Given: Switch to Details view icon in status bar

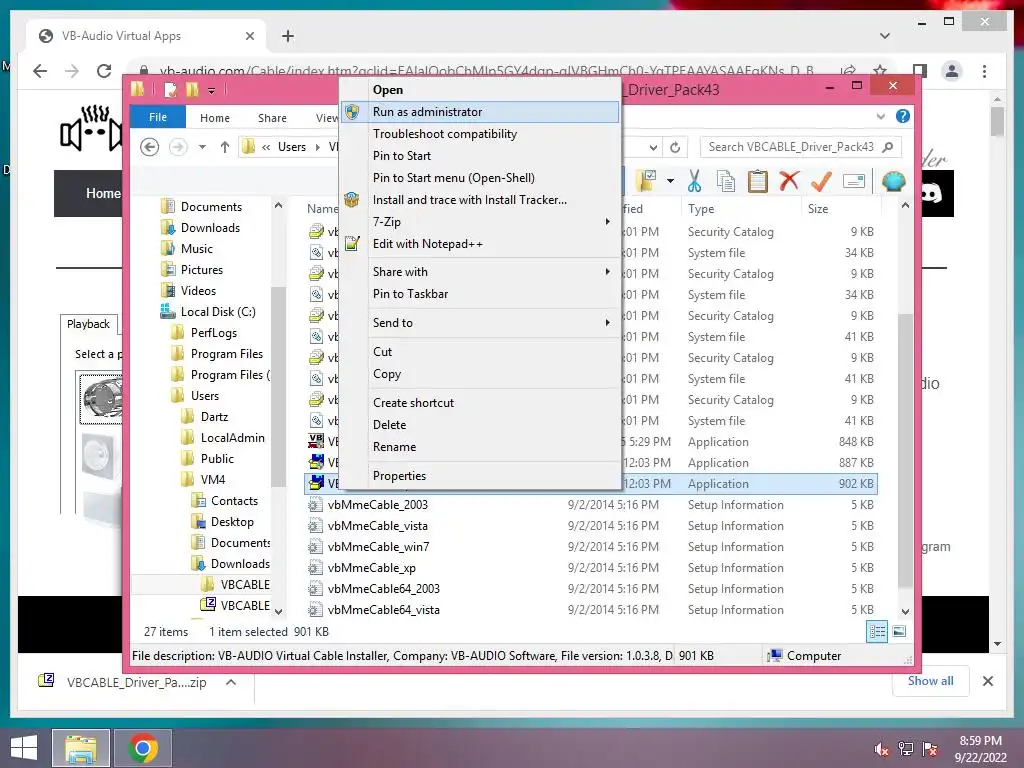Looking at the screenshot, I should click(x=877, y=632).
